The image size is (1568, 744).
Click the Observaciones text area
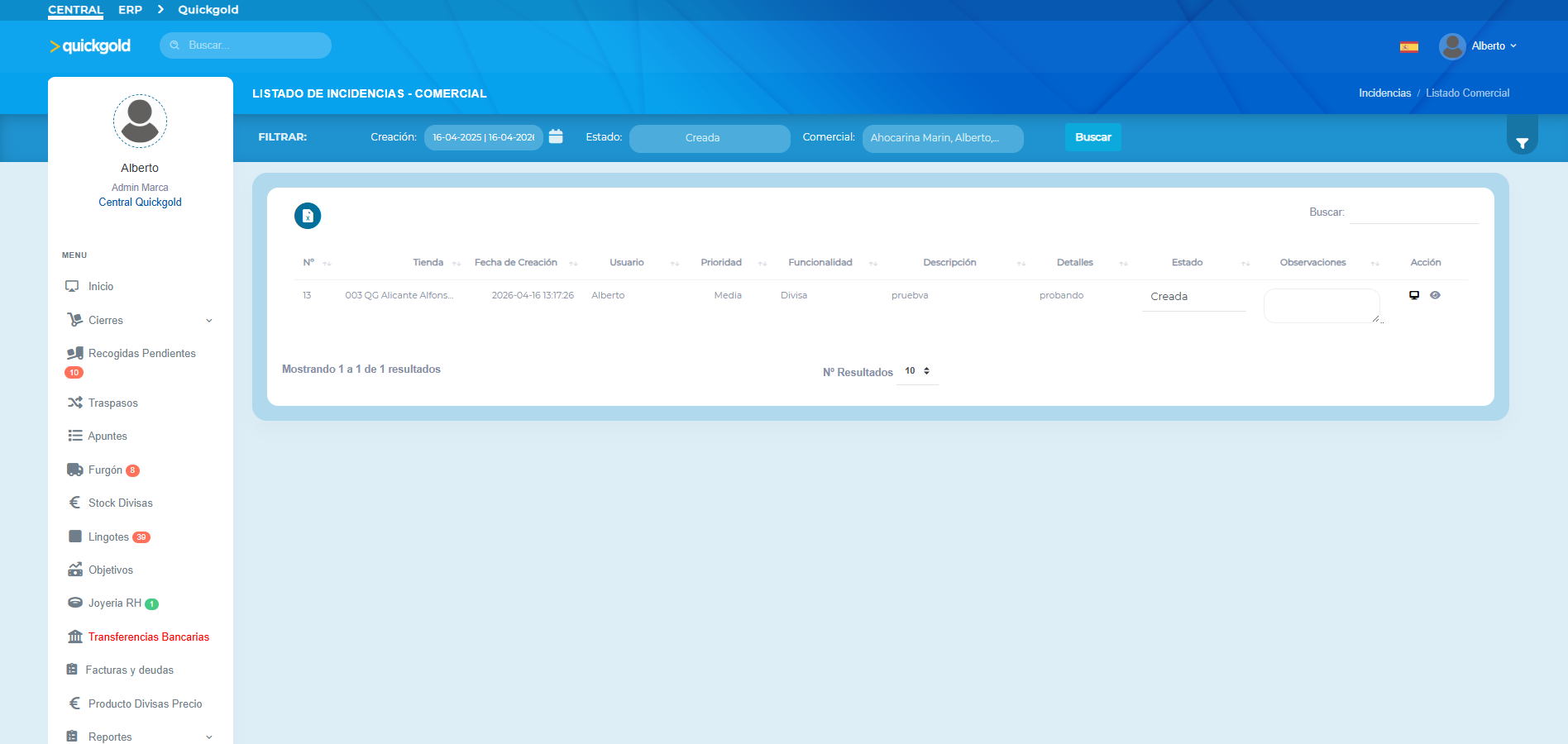tap(1322, 306)
